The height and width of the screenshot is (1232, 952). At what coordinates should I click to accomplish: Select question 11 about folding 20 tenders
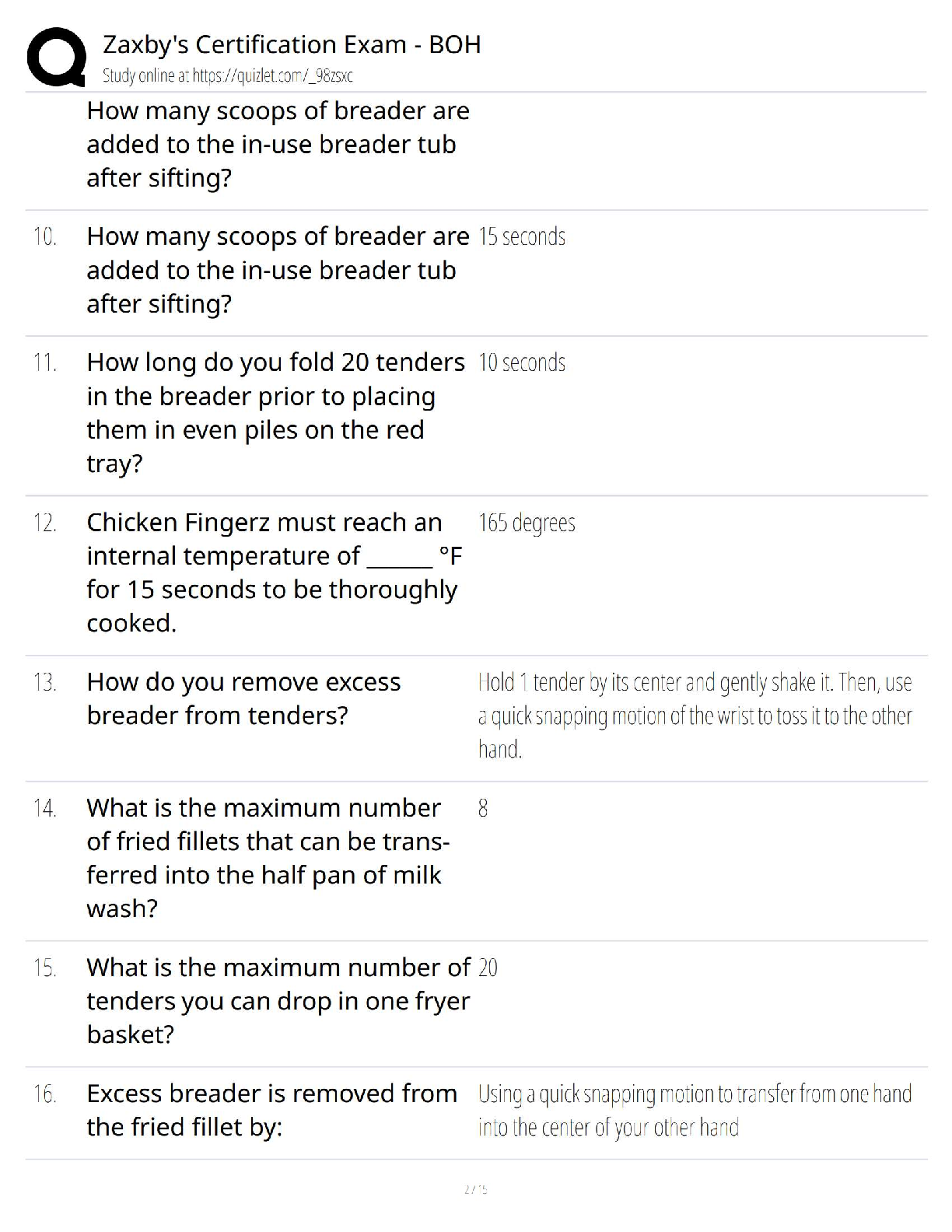[275, 413]
